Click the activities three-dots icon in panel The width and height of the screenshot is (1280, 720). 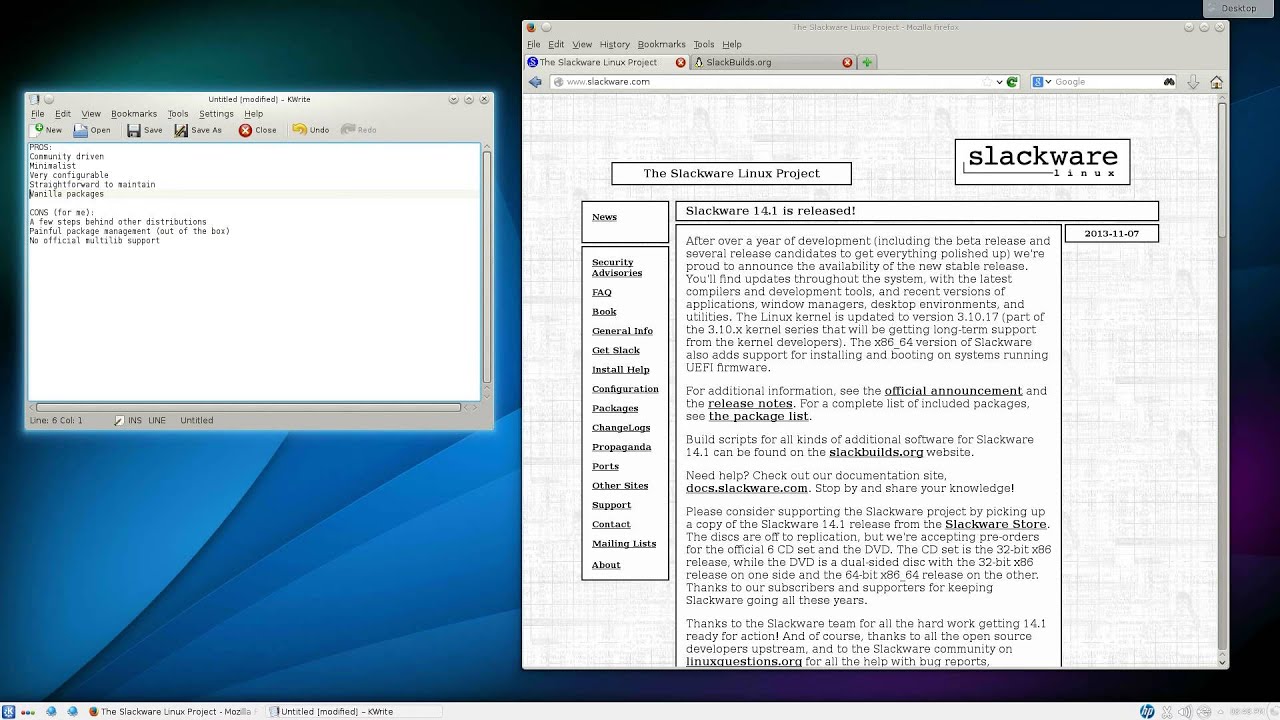[28, 712]
